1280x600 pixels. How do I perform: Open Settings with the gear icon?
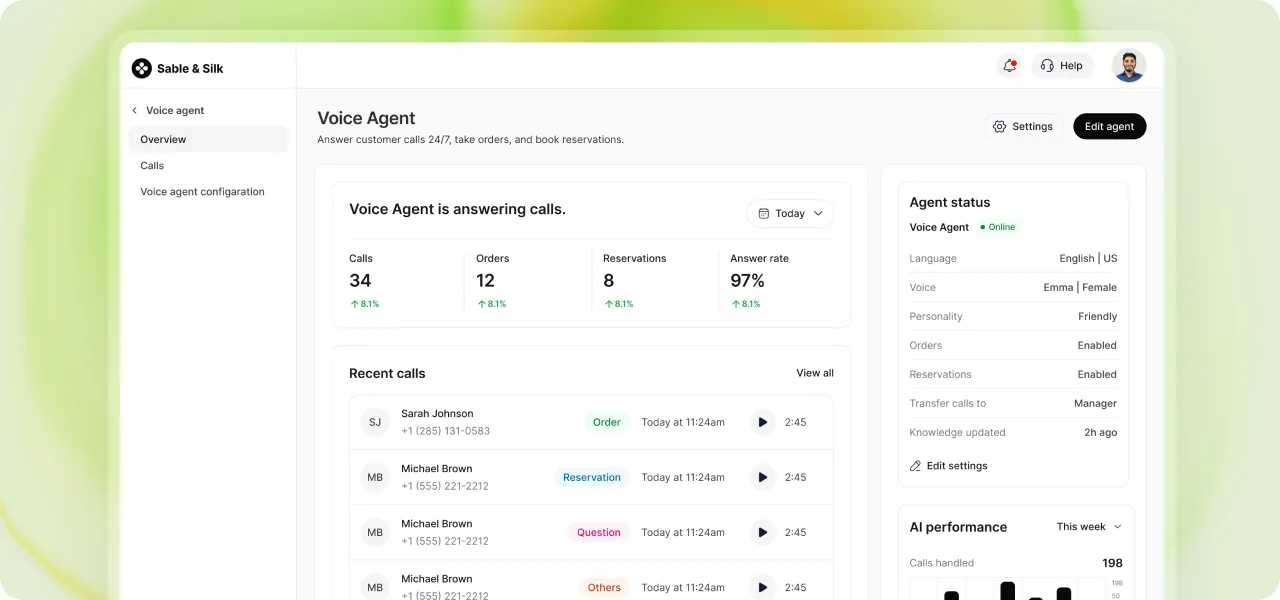tap(1022, 126)
